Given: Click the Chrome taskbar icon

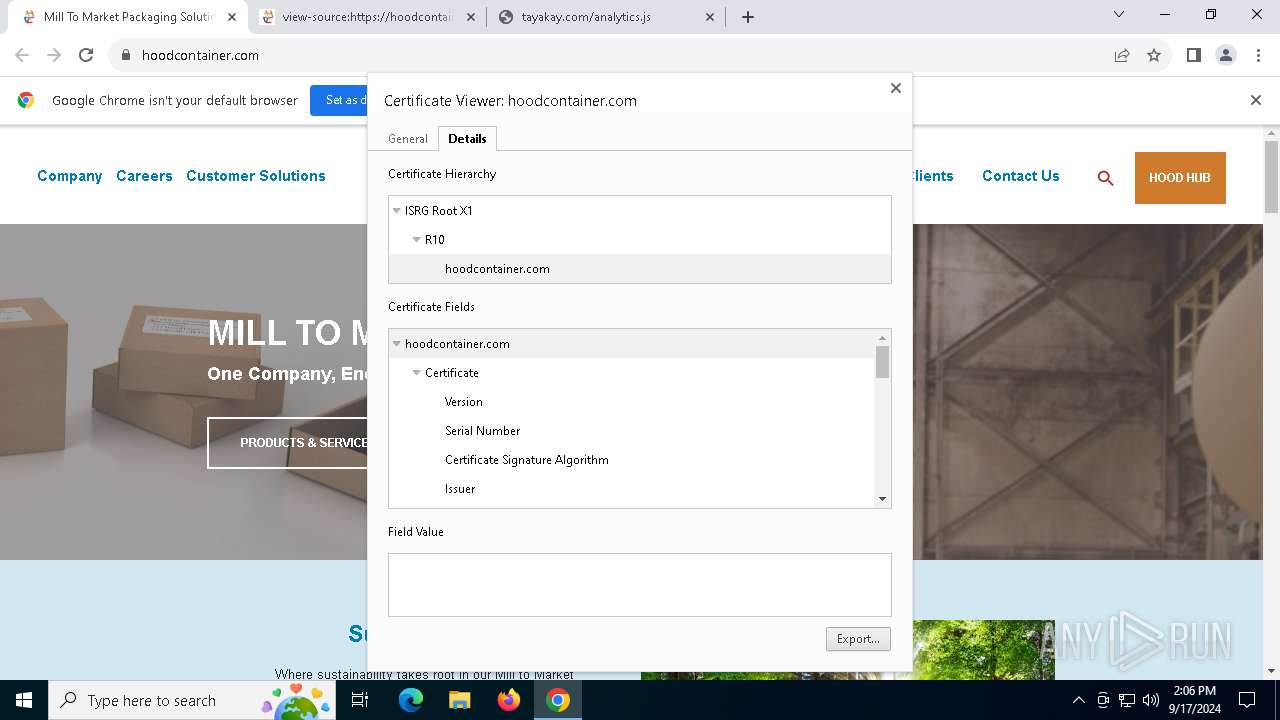Looking at the screenshot, I should point(558,700).
